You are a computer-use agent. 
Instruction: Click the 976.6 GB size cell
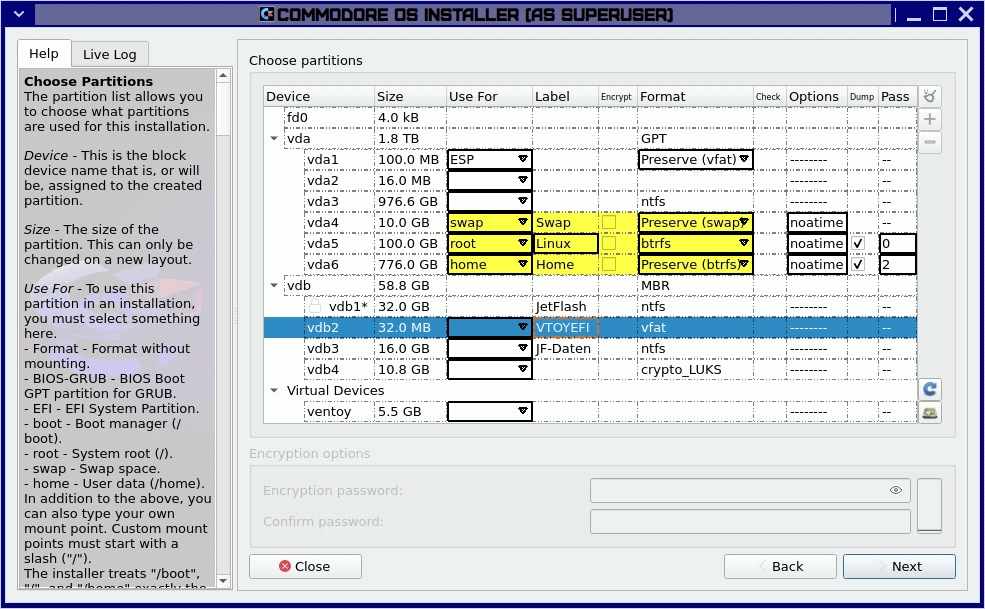click(408, 202)
